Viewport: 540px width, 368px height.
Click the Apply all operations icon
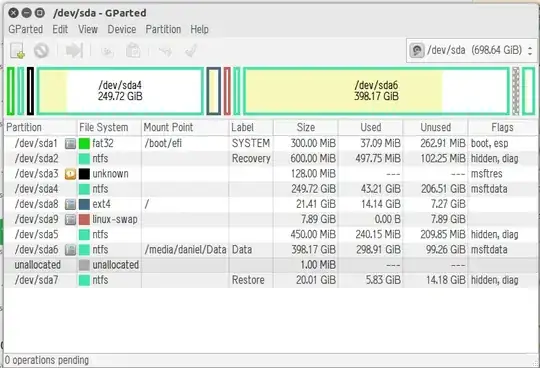click(x=190, y=51)
